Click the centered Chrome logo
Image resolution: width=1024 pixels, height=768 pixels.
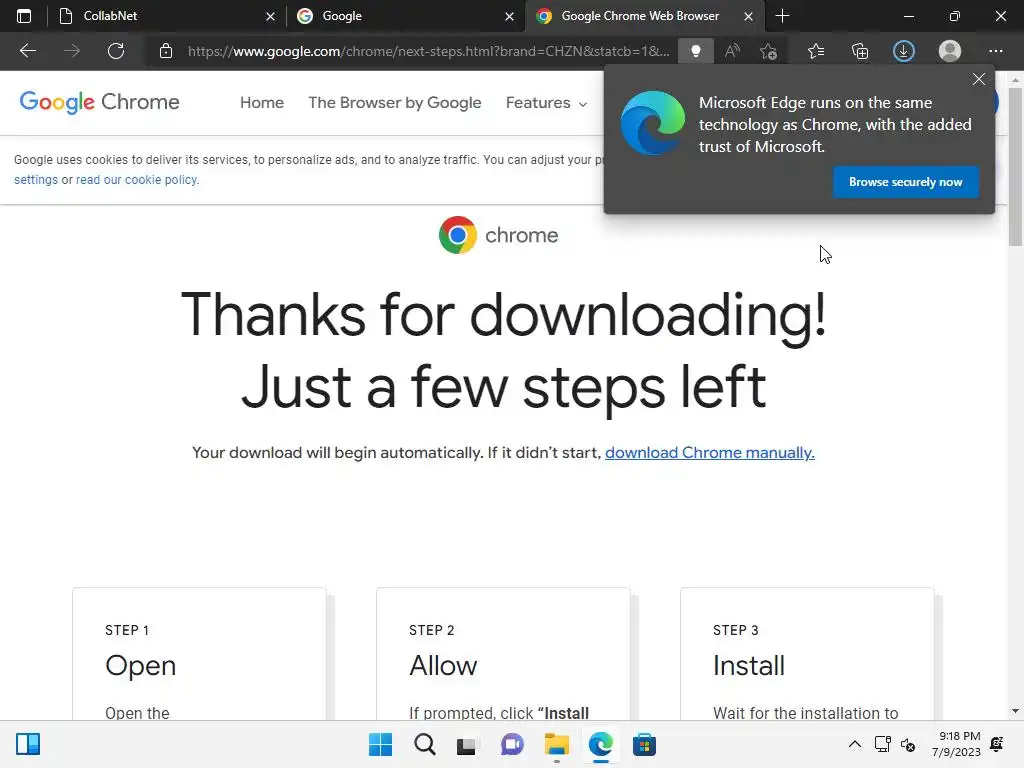click(498, 235)
